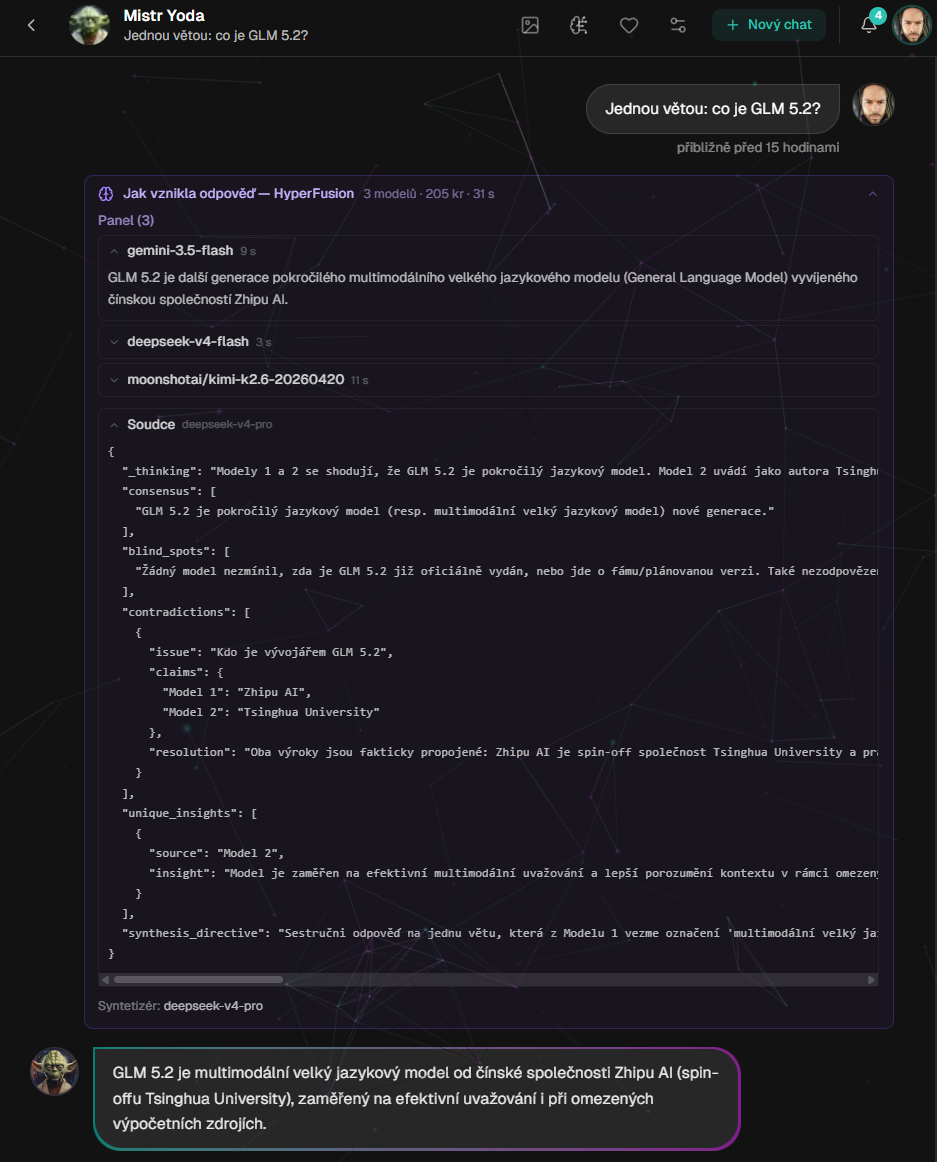Click the horizontal scrollbar thumb under JSON

(x=198, y=980)
